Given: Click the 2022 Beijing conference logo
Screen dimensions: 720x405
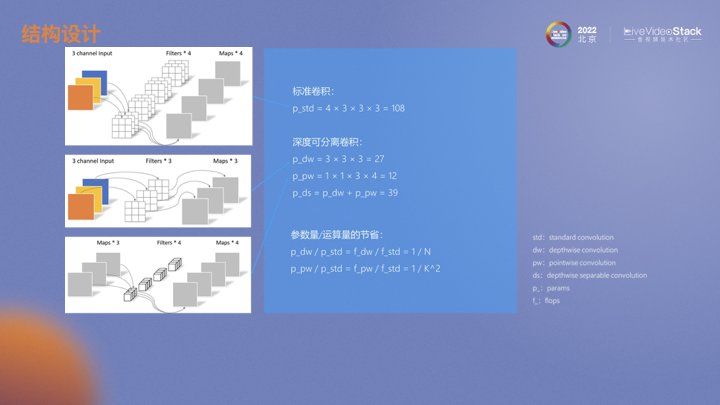Looking at the screenshot, I should (x=571, y=34).
